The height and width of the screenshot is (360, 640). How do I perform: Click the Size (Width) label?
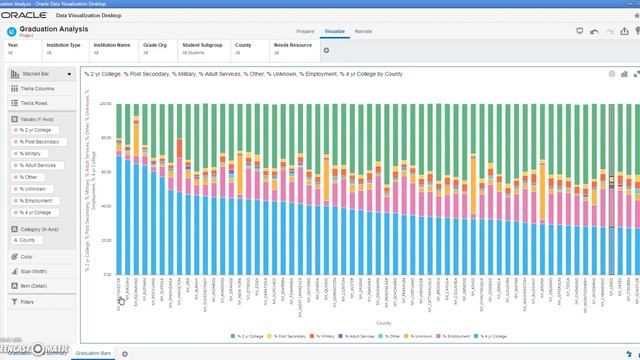pyautogui.click(x=34, y=272)
